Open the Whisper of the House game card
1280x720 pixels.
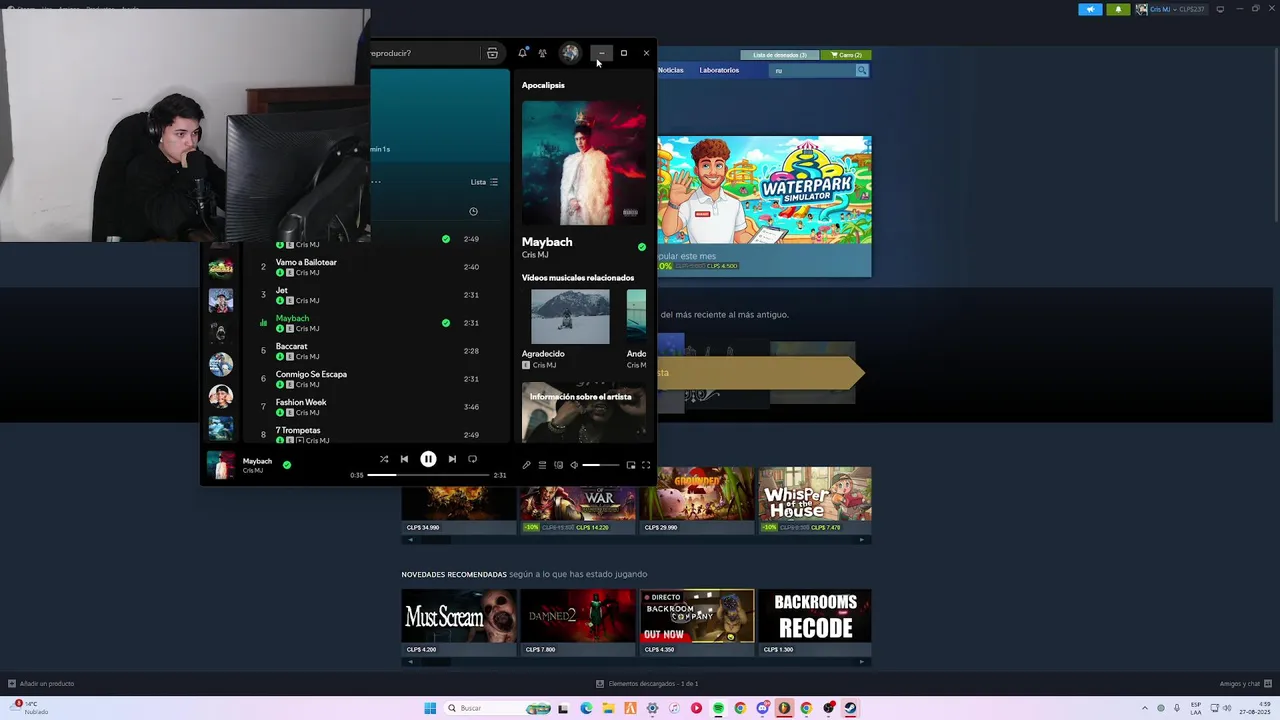point(814,500)
